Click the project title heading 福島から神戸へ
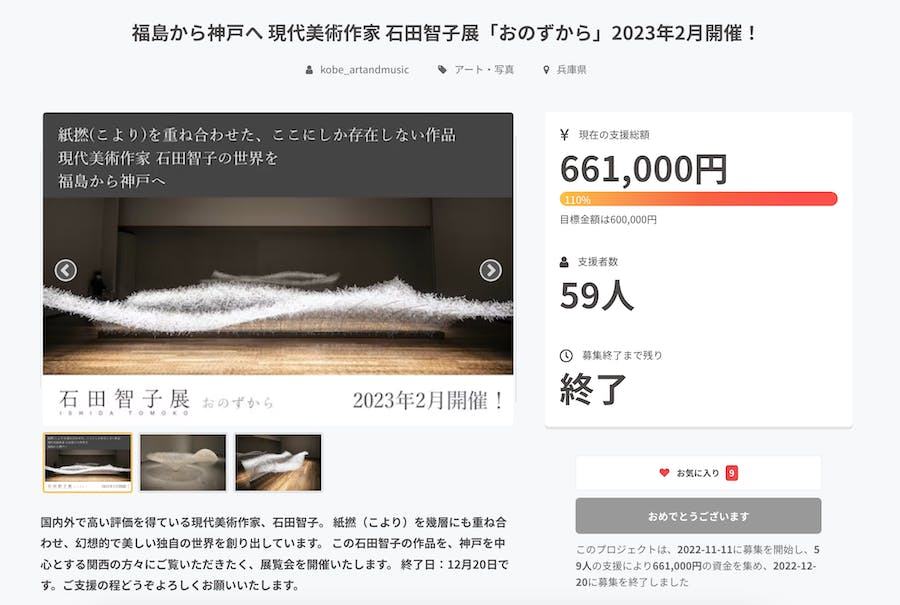Viewport: 900px width, 605px height. (444, 33)
